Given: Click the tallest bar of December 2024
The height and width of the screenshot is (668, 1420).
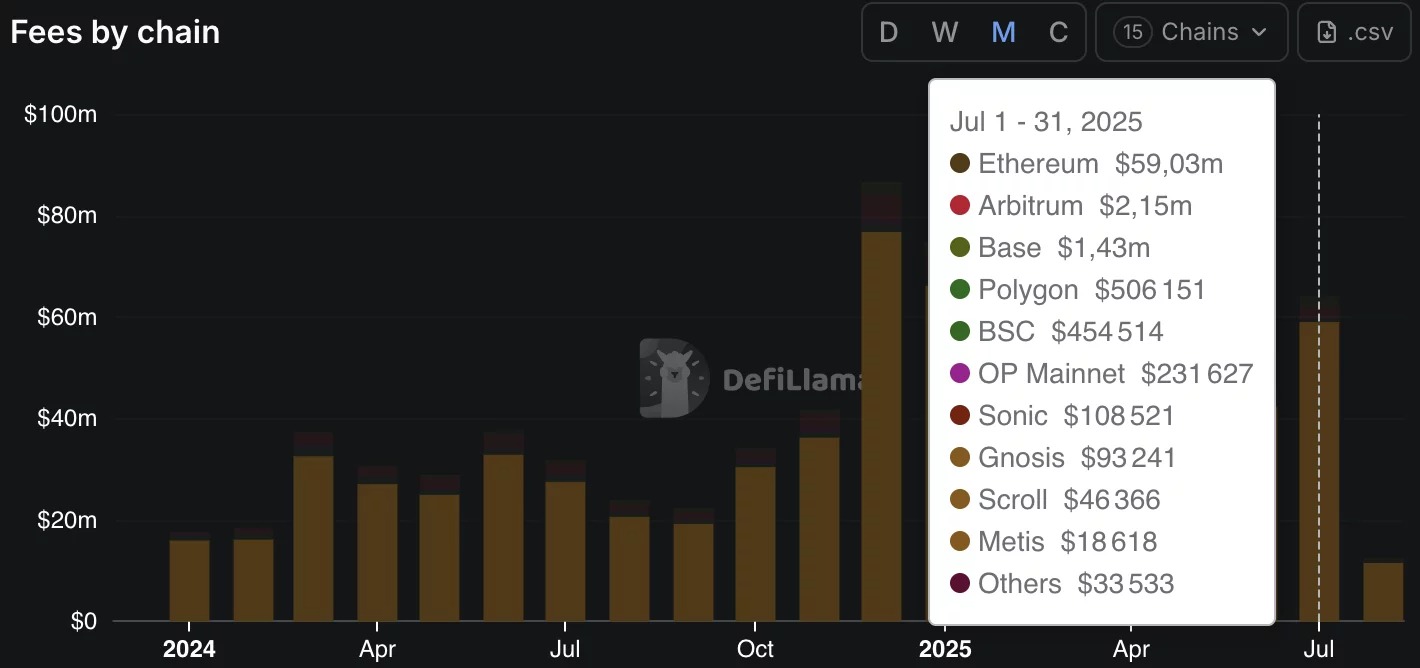Looking at the screenshot, I should pyautogui.click(x=881, y=402).
